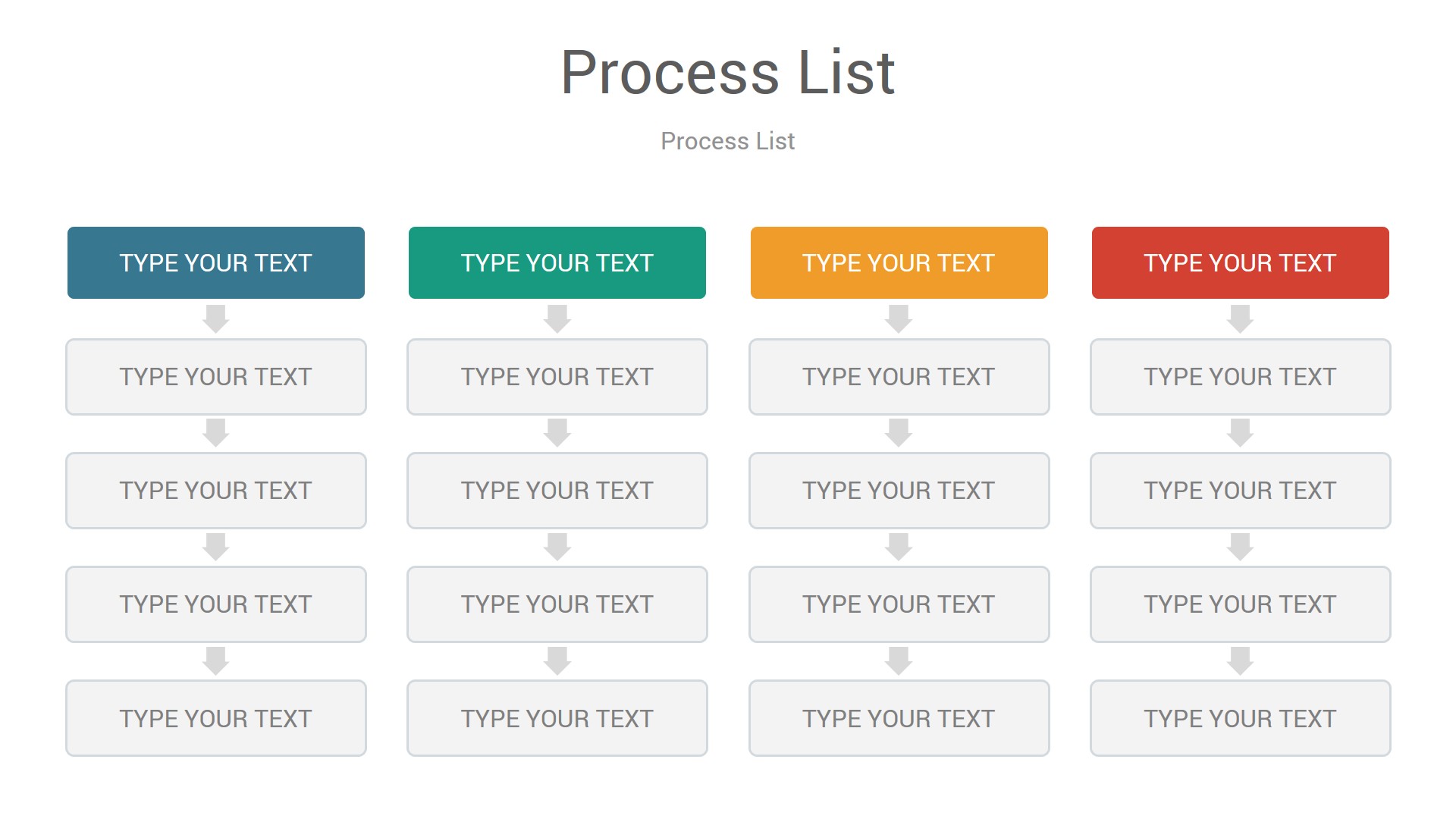Click the last arrow in the green column

[557, 661]
